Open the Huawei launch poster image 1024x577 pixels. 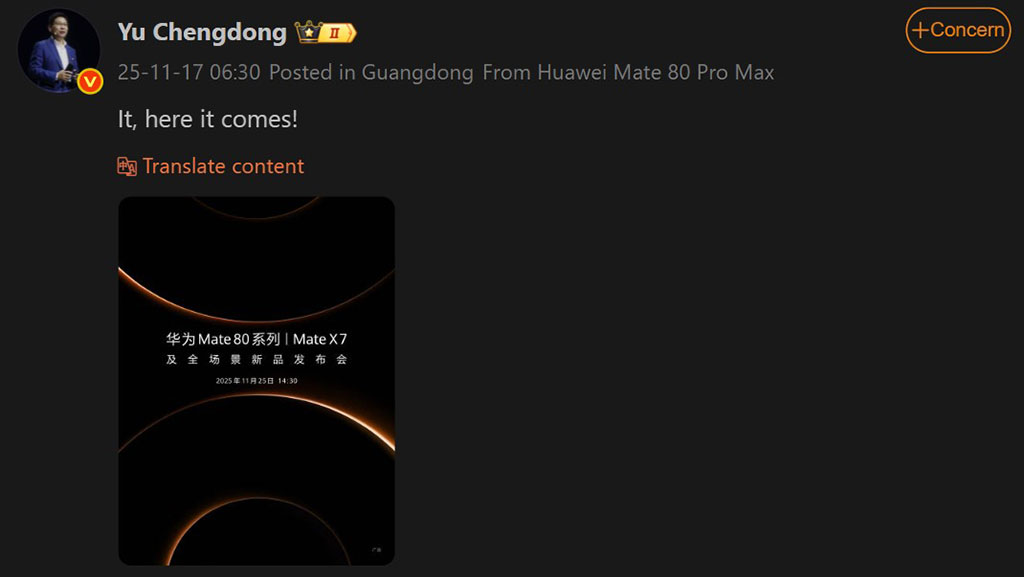point(257,381)
